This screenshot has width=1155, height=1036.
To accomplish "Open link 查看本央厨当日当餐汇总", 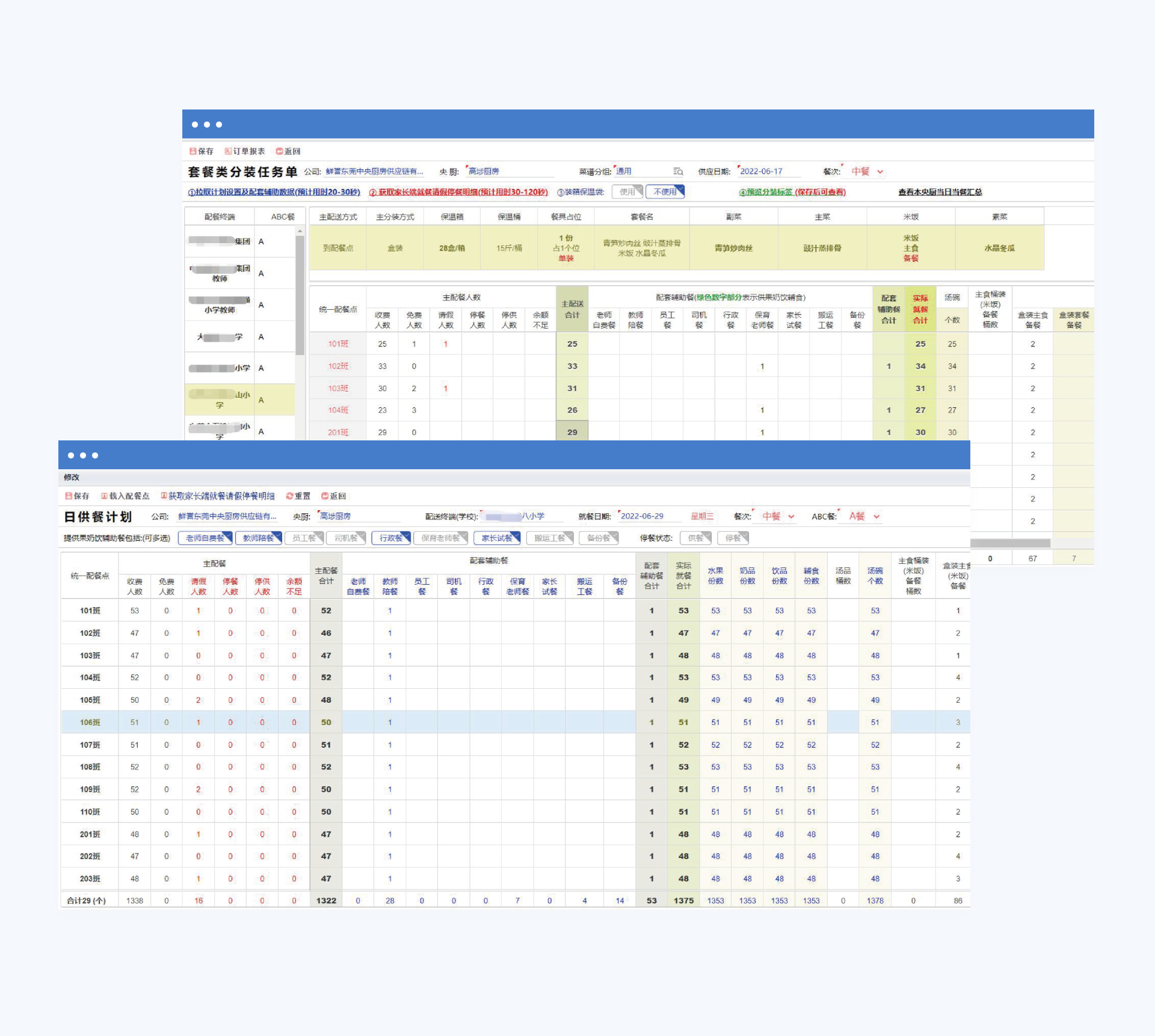I will [940, 193].
